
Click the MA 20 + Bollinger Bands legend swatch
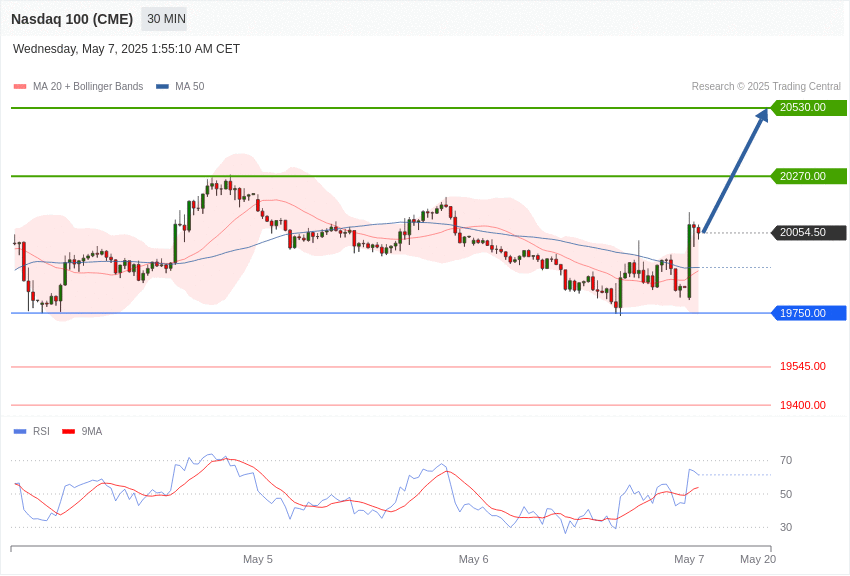pyautogui.click(x=20, y=87)
